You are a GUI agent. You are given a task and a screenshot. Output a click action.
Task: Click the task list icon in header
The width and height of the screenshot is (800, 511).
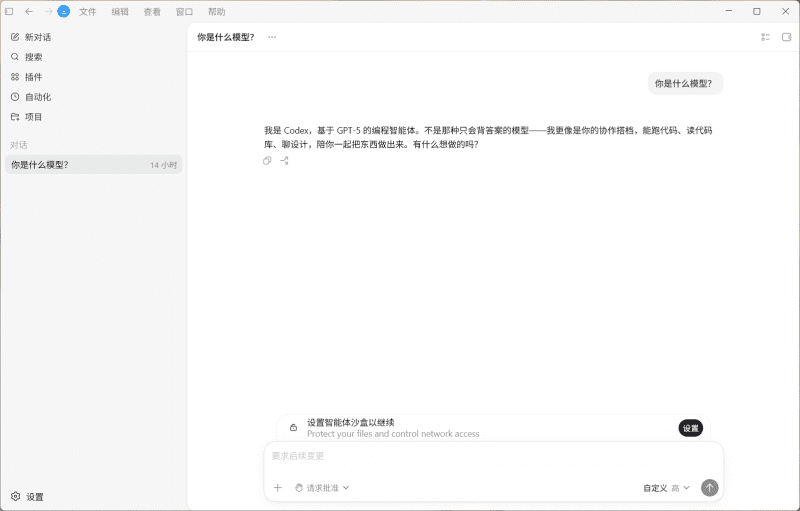[x=765, y=37]
